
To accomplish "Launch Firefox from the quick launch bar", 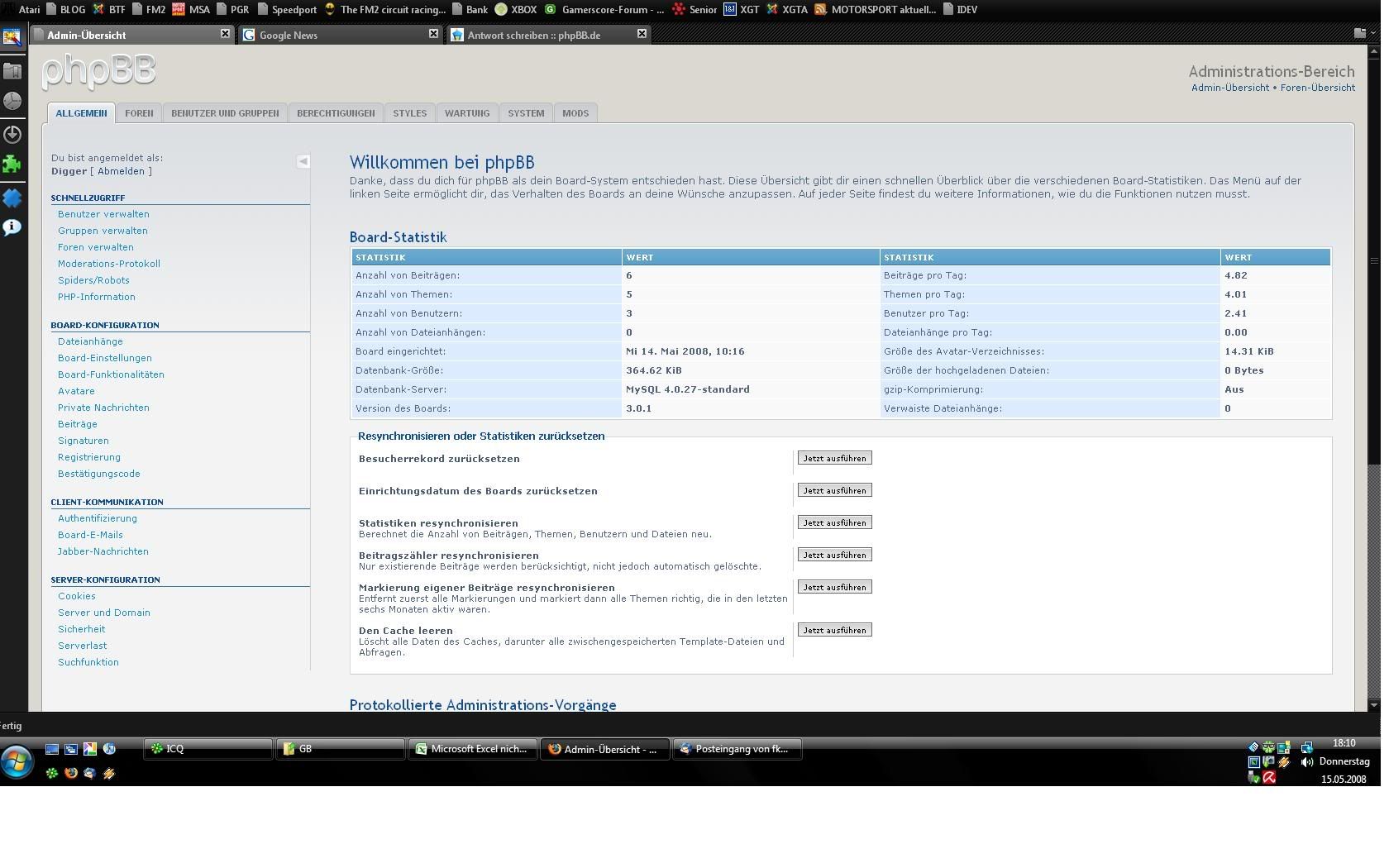I will [71, 774].
